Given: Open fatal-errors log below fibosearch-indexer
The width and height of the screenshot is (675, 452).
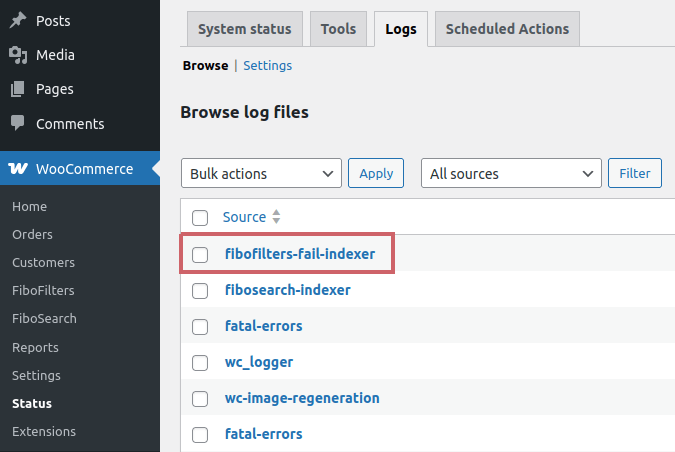Looking at the screenshot, I should click(263, 326).
